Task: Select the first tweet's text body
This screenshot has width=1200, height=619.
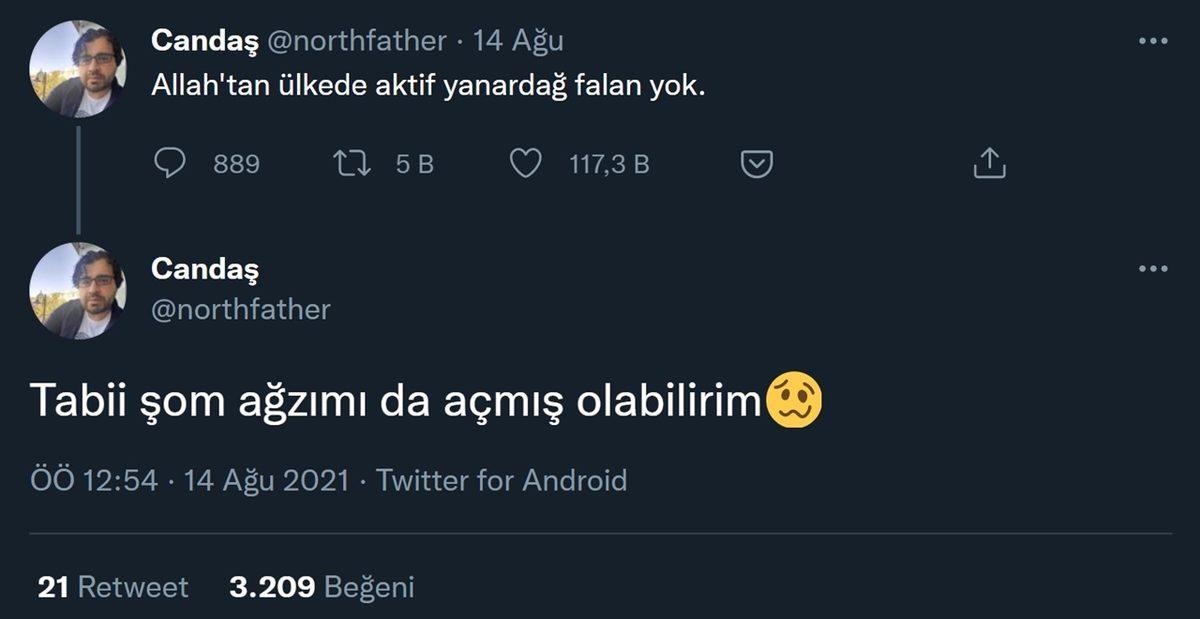Action: [430, 88]
